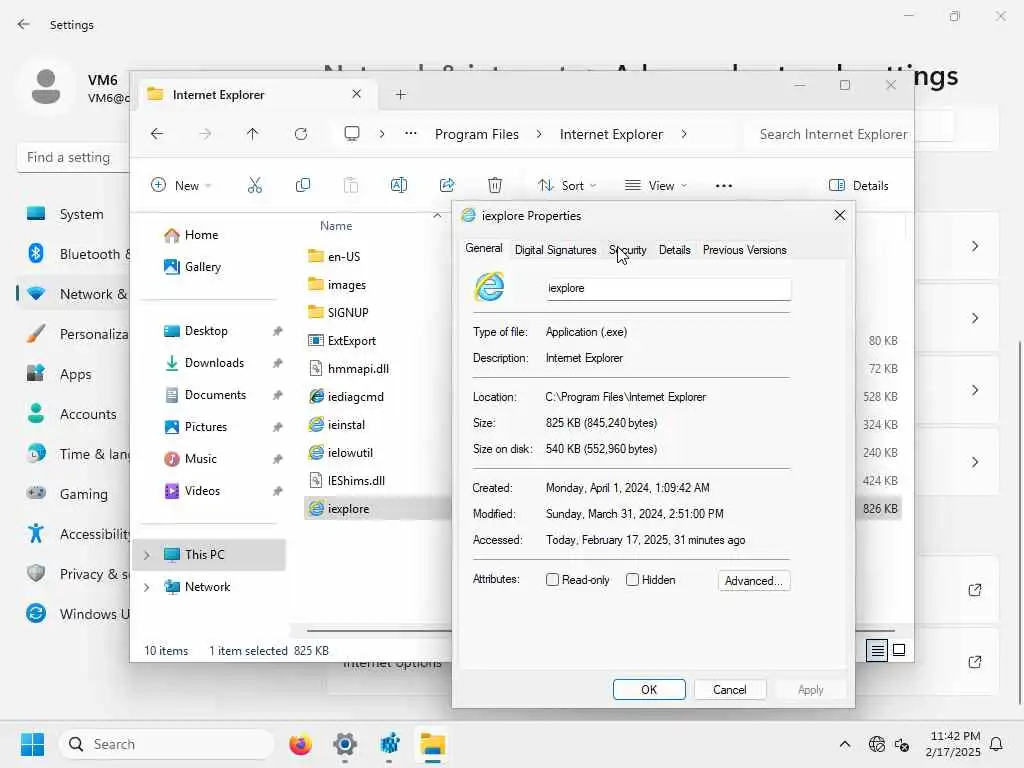Open a new Explorer tab with plus icon
This screenshot has width=1024, height=768.
400,95
